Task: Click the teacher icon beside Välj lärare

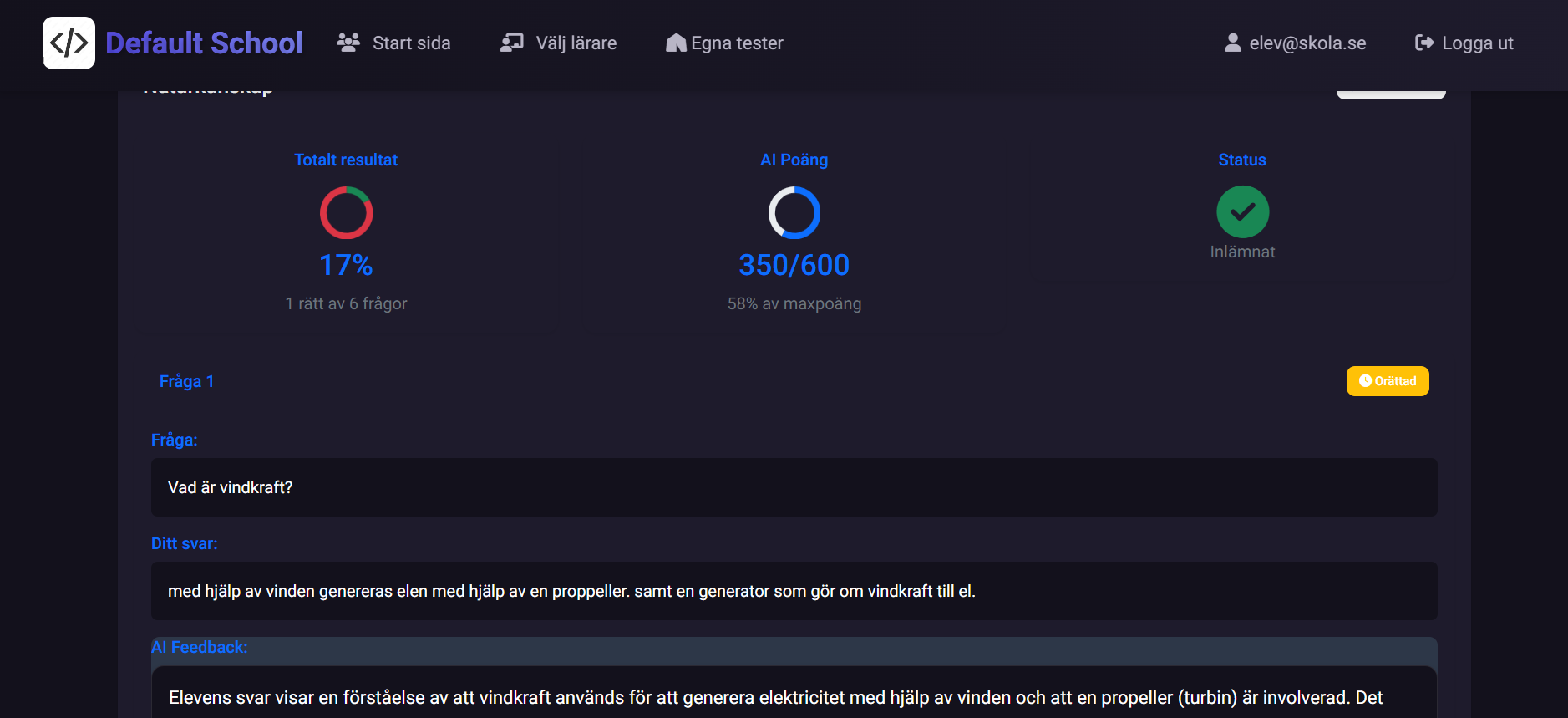Action: (x=511, y=43)
